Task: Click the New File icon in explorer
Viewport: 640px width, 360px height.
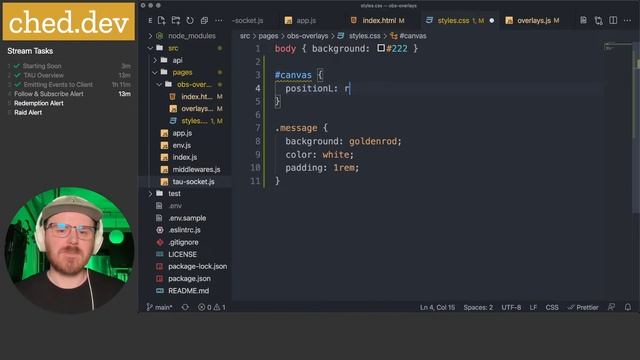Action: (x=162, y=20)
